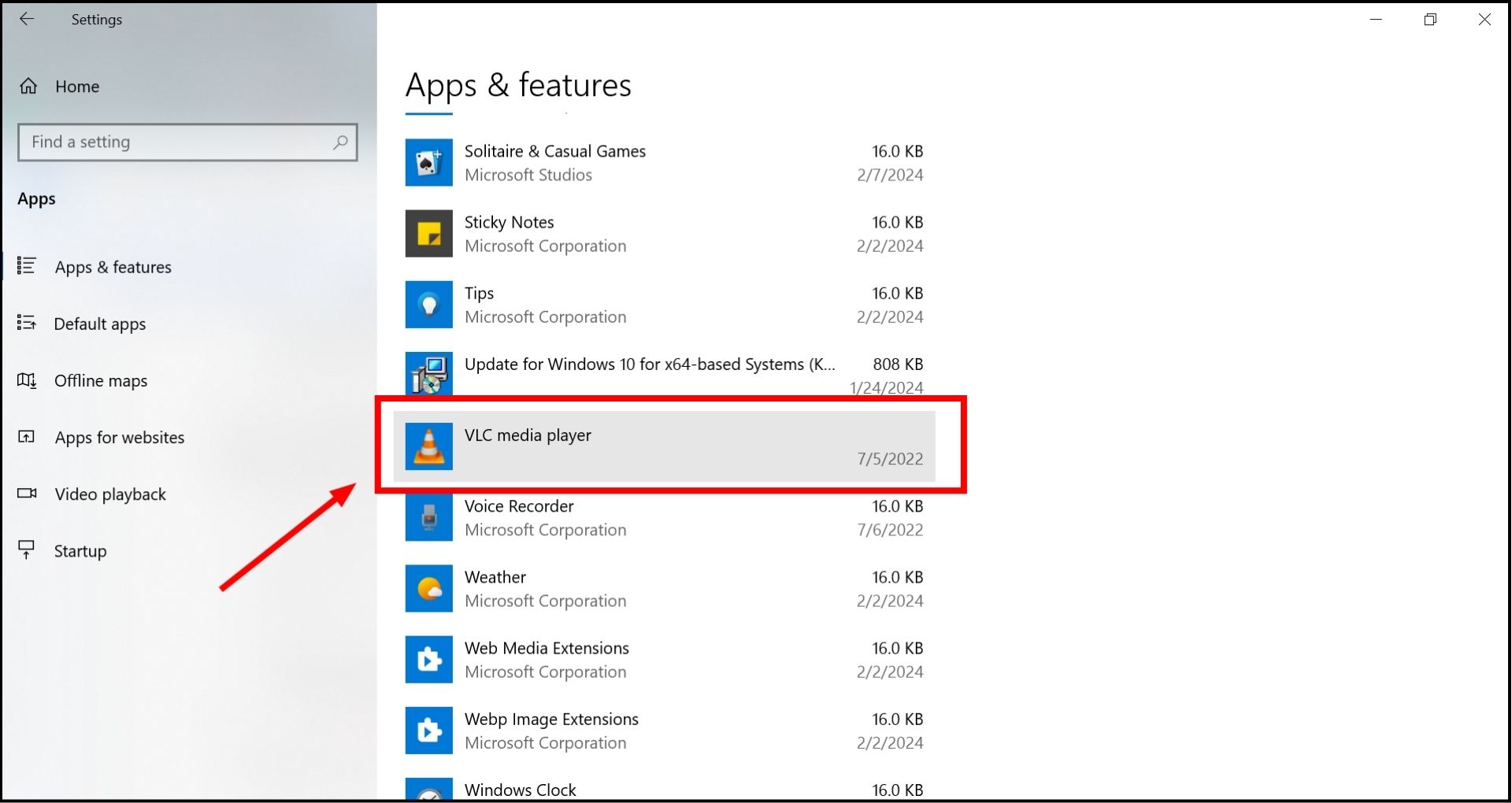Click the Voice Recorder microphone icon

[x=428, y=517]
